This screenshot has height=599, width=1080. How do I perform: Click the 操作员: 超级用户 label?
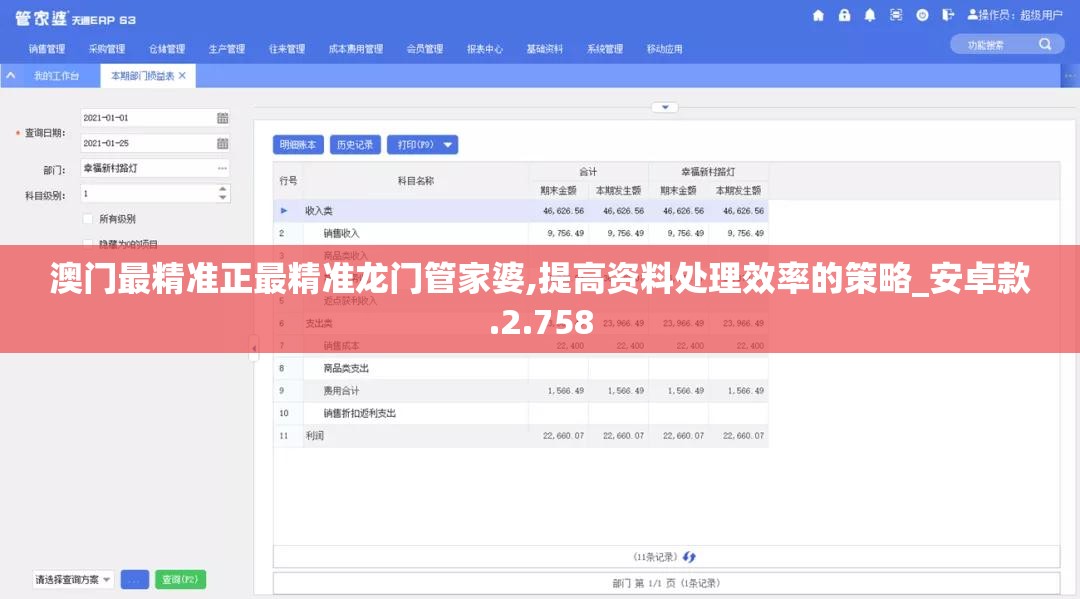(x=1020, y=15)
